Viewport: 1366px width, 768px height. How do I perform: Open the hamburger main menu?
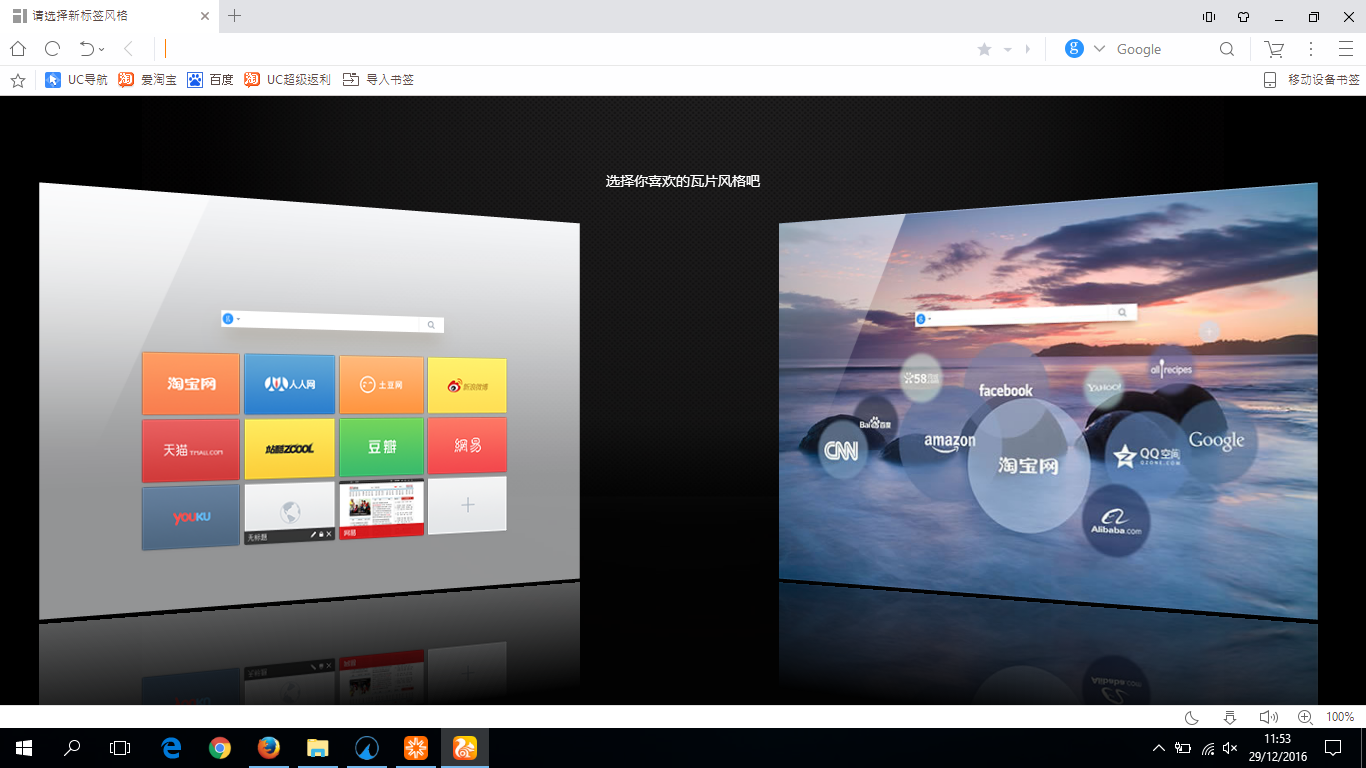(x=1345, y=49)
